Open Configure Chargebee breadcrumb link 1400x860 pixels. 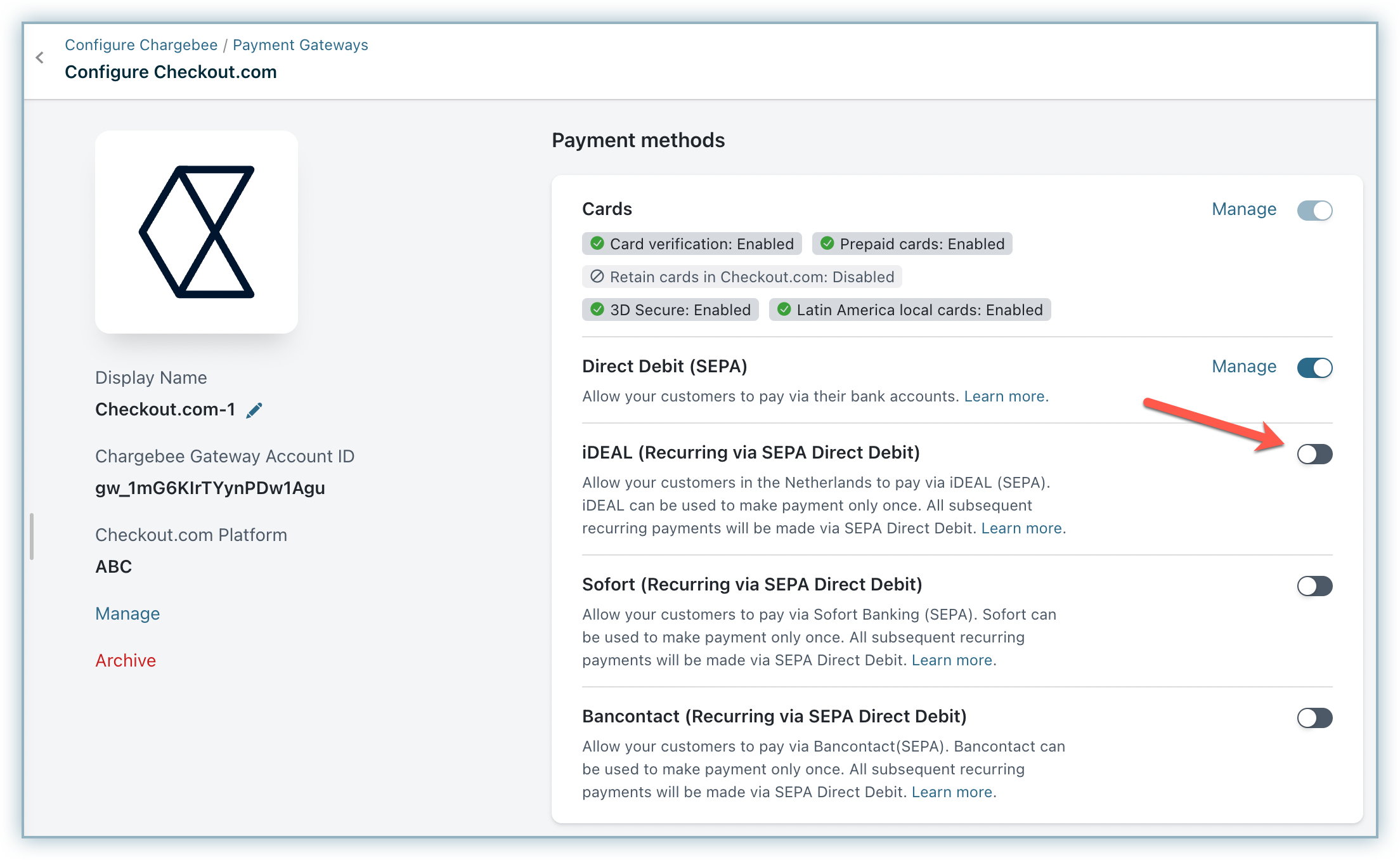(x=141, y=45)
